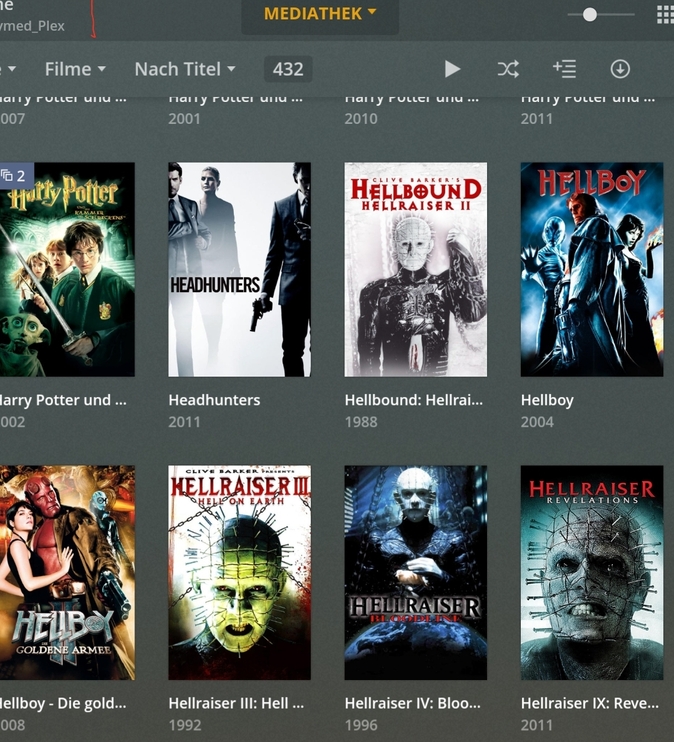Play all movies in the library

[452, 69]
